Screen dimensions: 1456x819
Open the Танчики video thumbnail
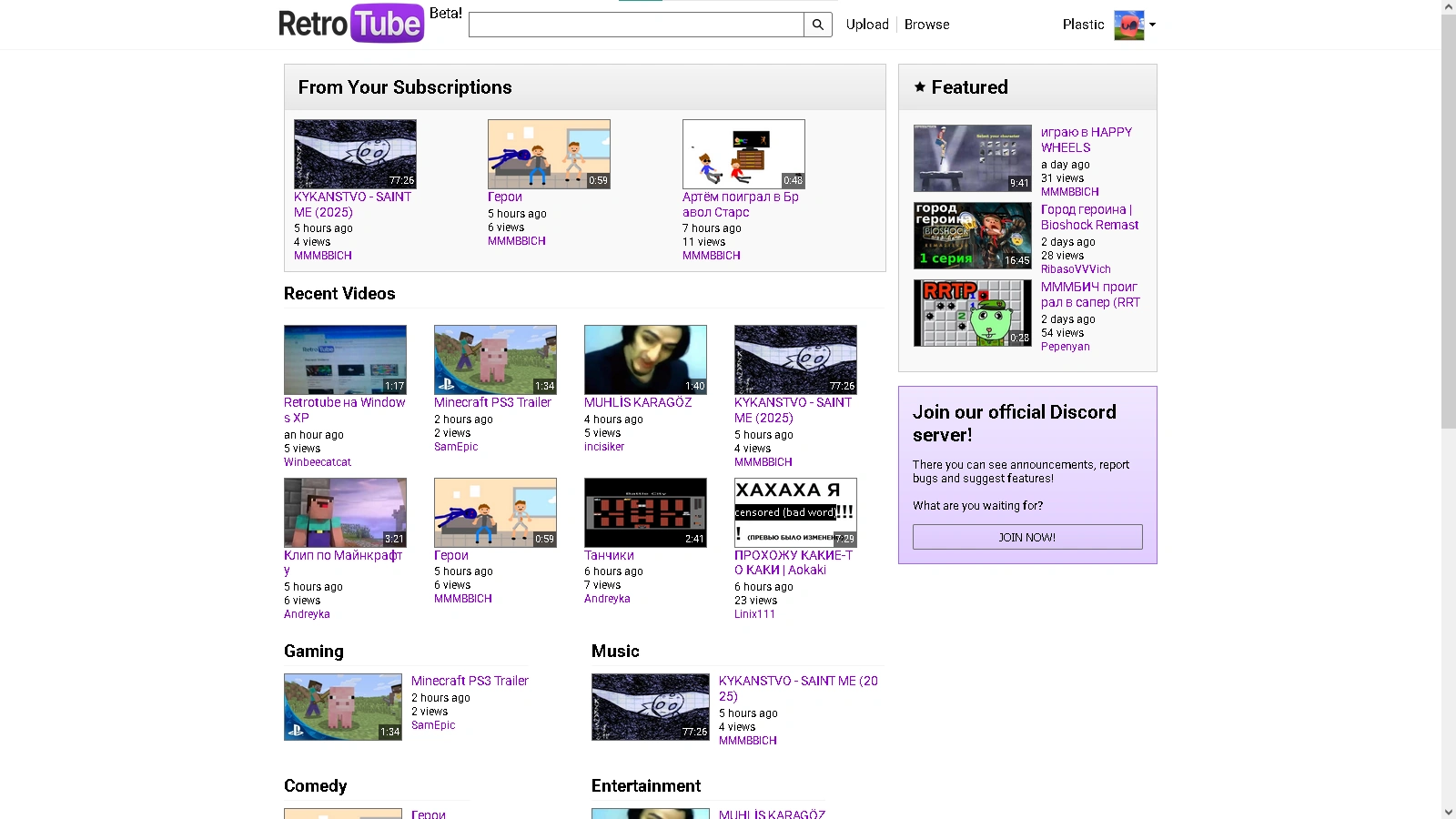click(645, 512)
